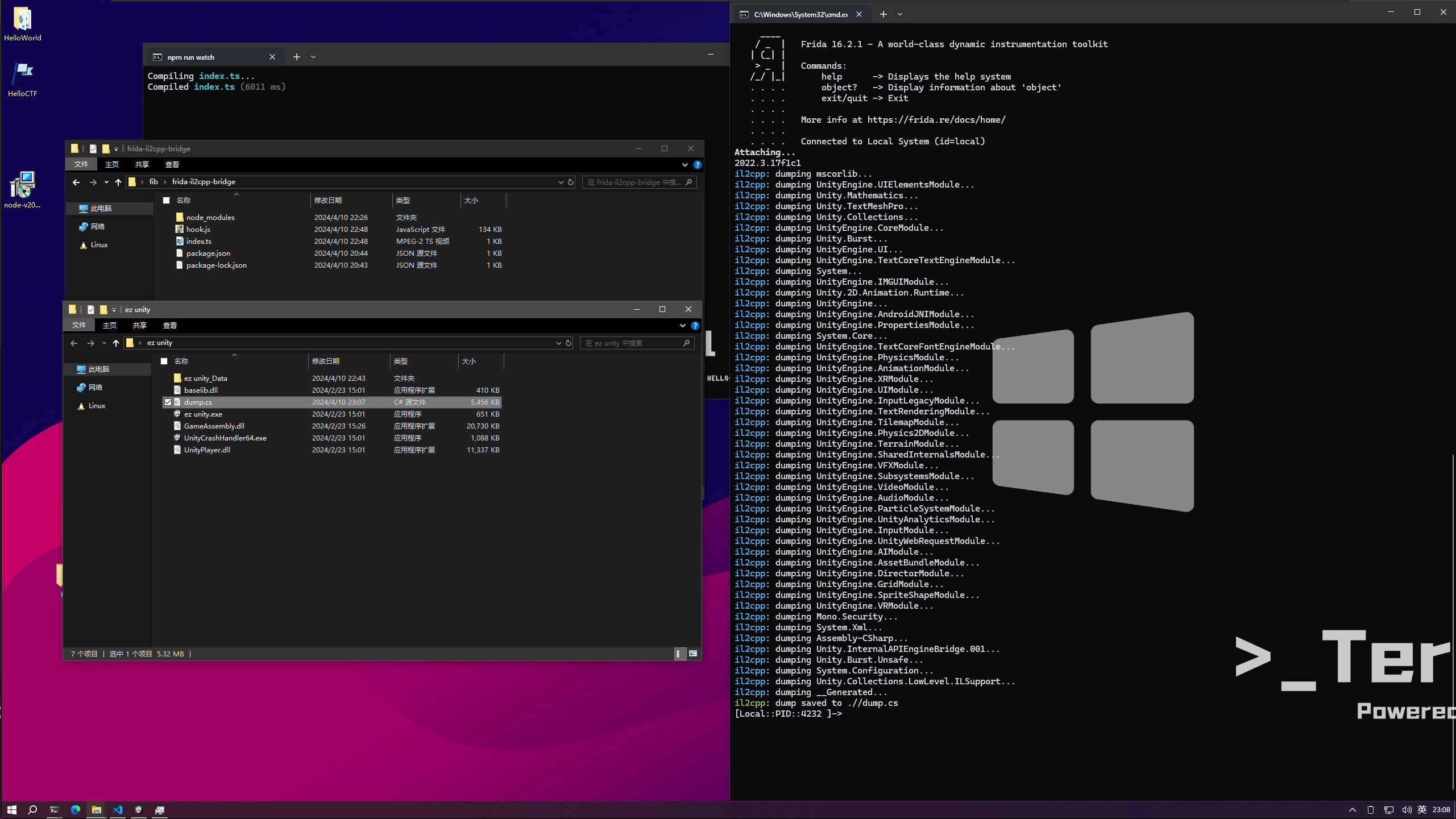Click fib breadcrumb in address bar
Image resolution: width=1456 pixels, height=819 pixels.
154,182
